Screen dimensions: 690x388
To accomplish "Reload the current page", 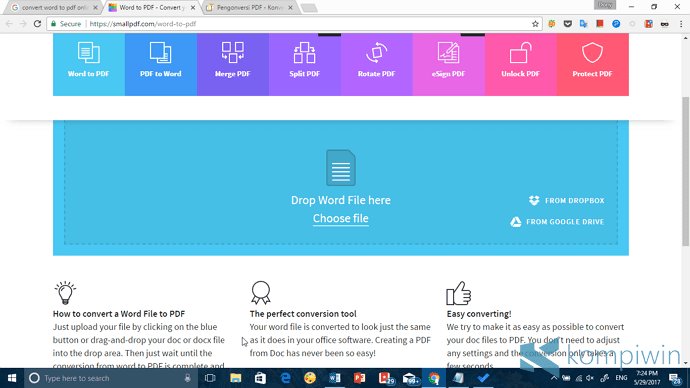I will pos(37,24).
